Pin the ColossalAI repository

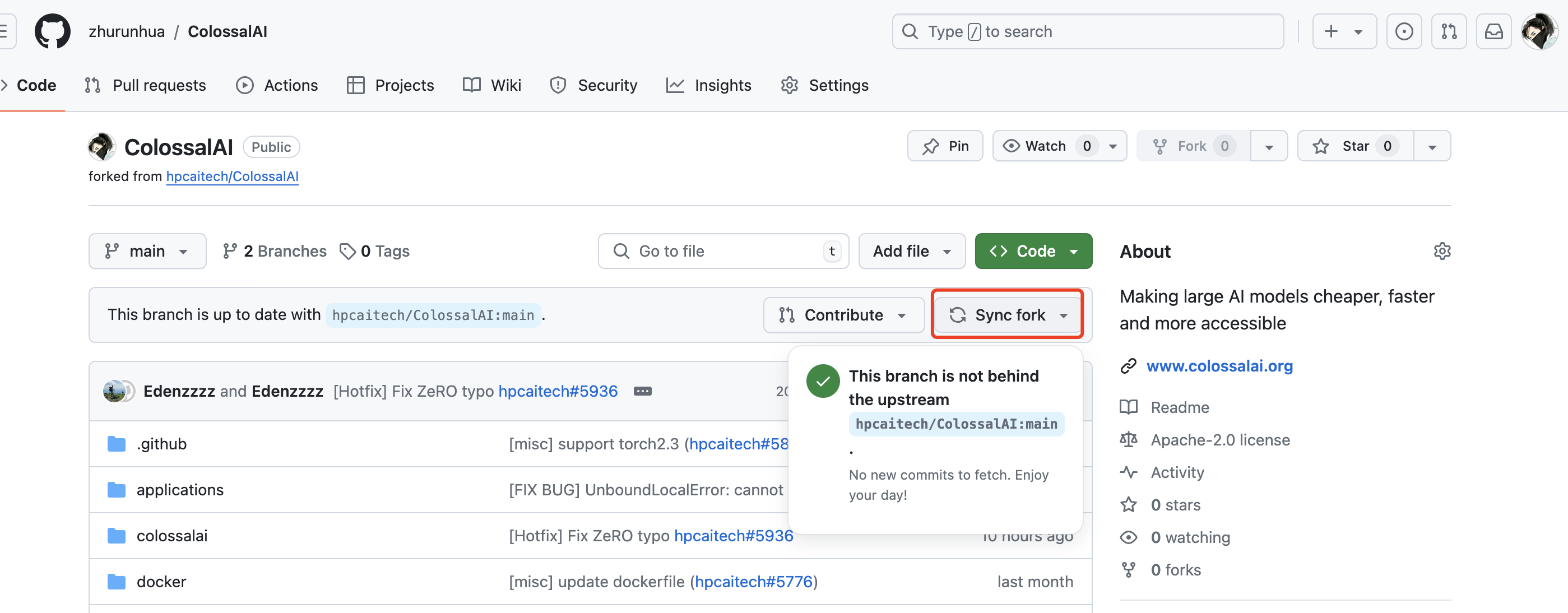pos(945,146)
